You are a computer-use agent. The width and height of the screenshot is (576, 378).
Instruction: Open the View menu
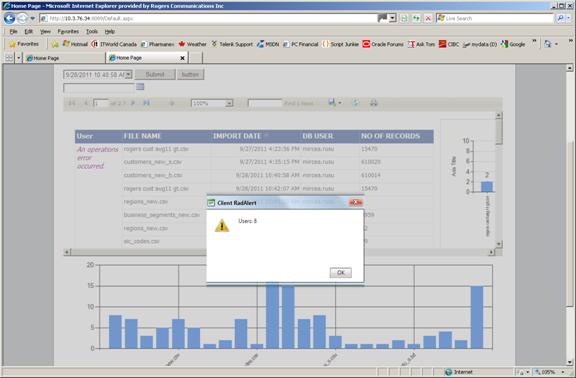pyautogui.click(x=45, y=32)
